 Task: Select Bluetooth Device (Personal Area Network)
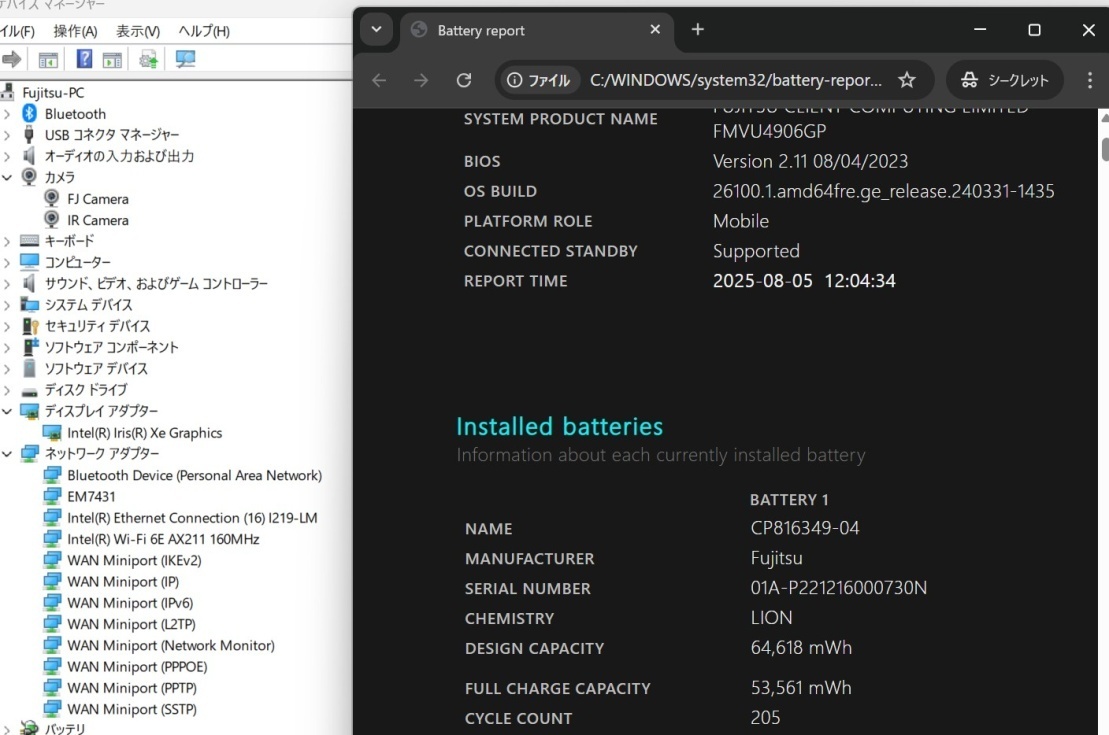point(194,475)
